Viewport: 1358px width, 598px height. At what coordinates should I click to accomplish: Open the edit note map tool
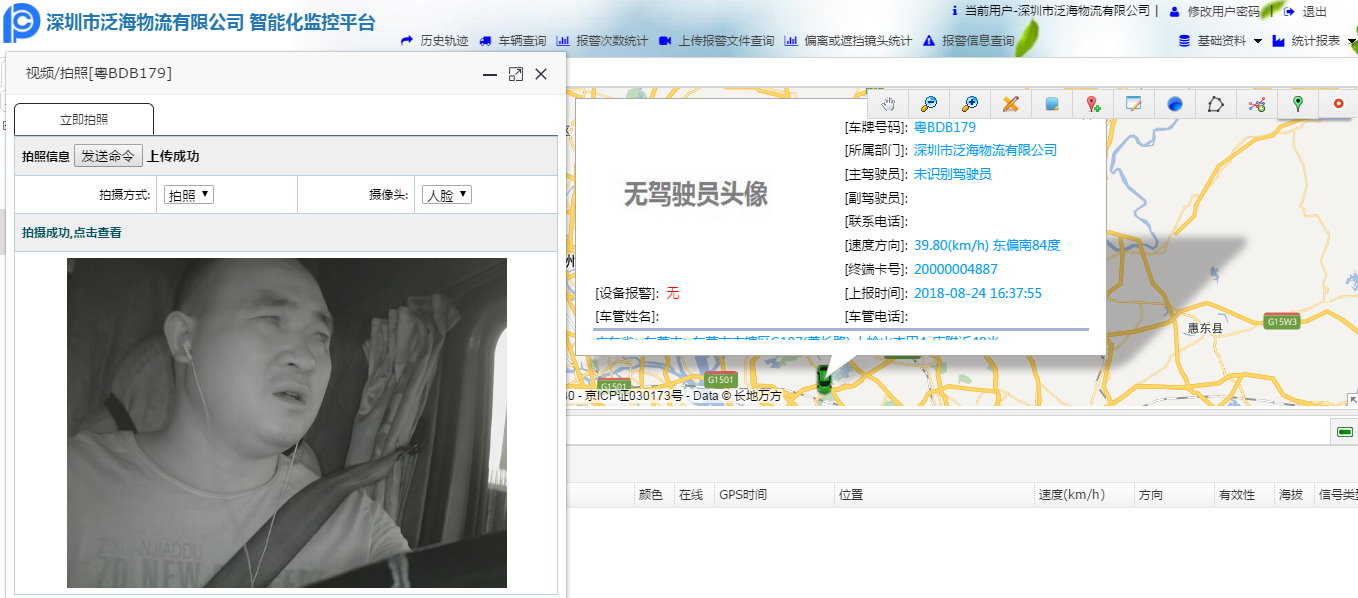(x=1134, y=104)
